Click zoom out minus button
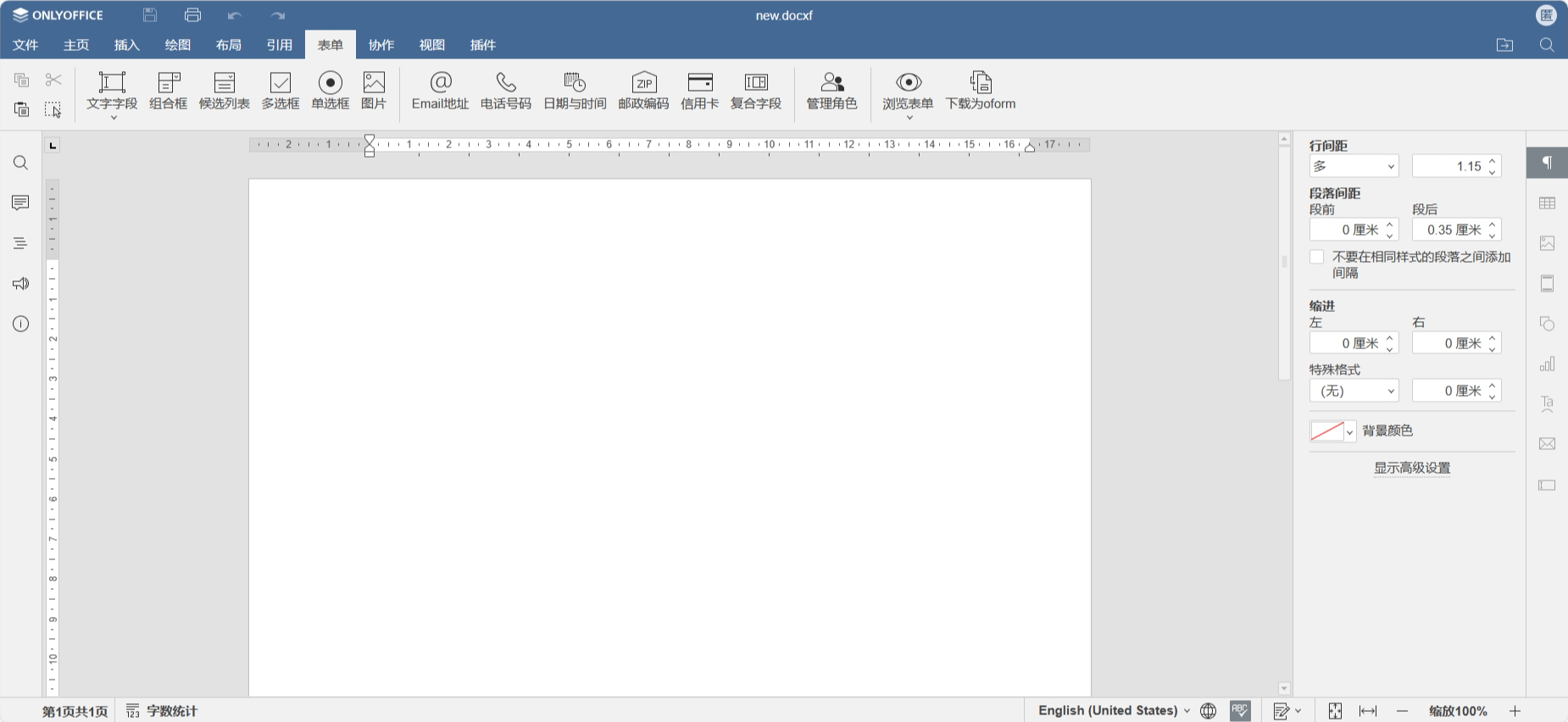The width and height of the screenshot is (1568, 722). pos(1402,711)
